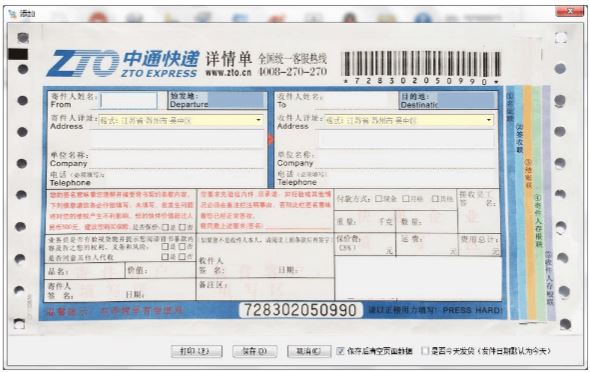Click the 打印 print button
The width and height of the screenshot is (590, 372).
(x=196, y=351)
